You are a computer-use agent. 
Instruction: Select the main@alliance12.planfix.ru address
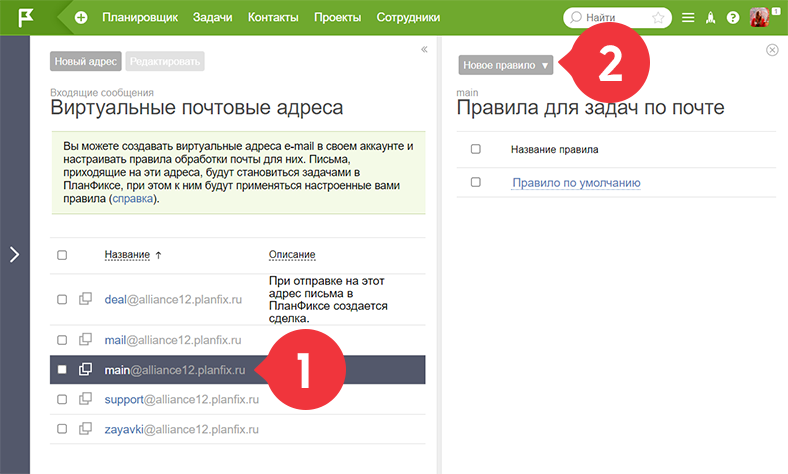point(175,370)
